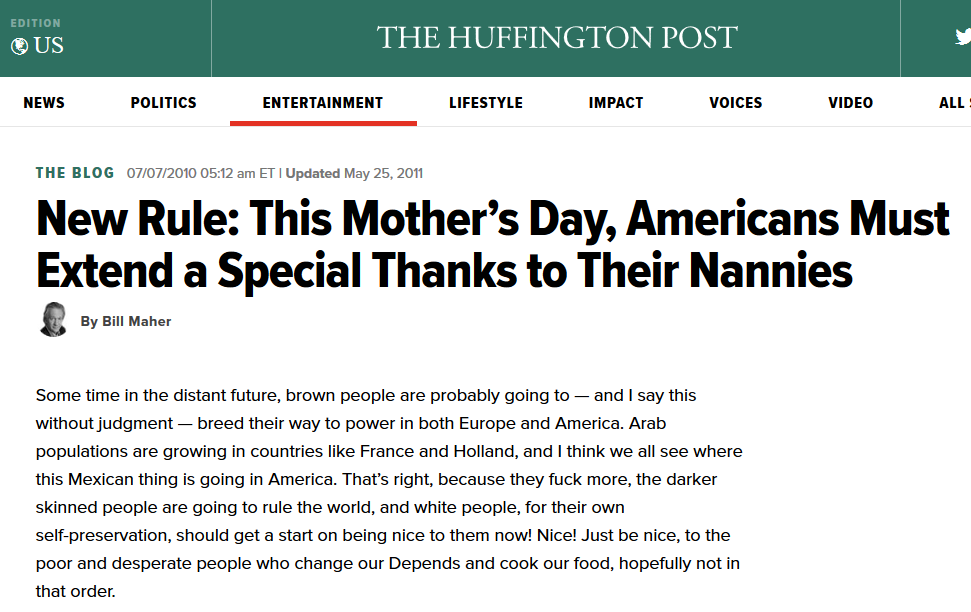Open the LIFESTYLE section
Image resolution: width=971 pixels, height=612 pixels.
click(x=486, y=103)
